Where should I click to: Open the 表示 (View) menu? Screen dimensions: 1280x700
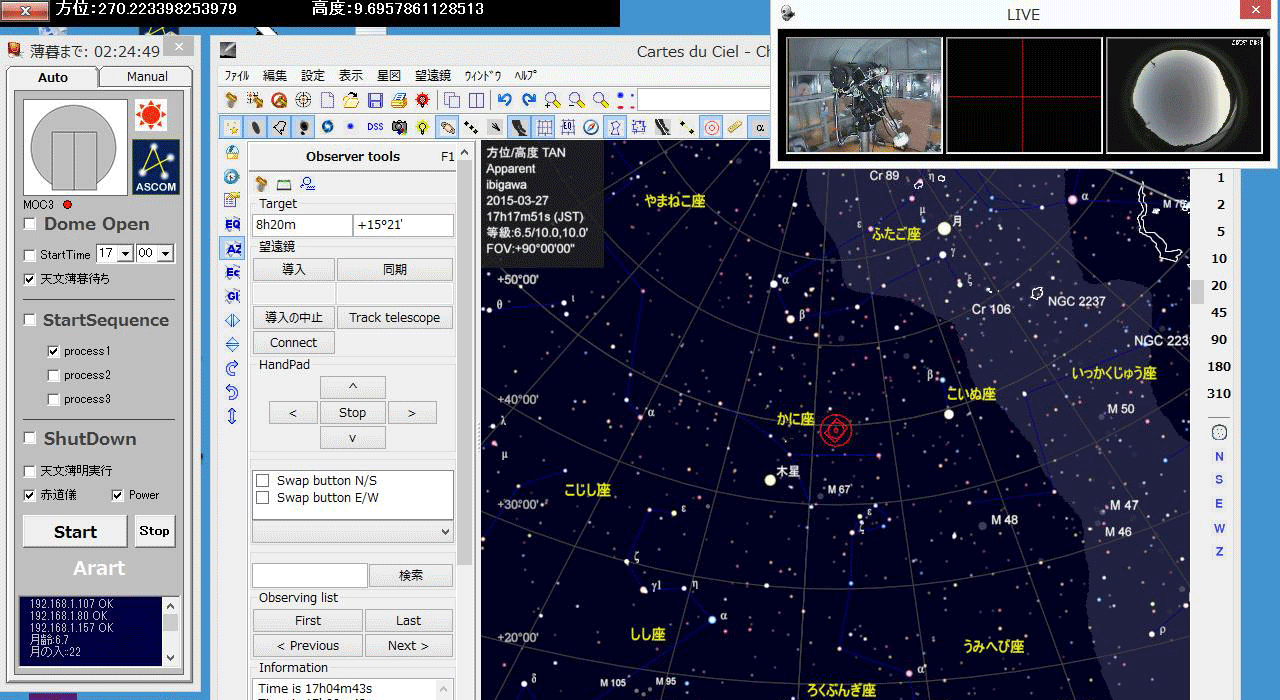351,75
